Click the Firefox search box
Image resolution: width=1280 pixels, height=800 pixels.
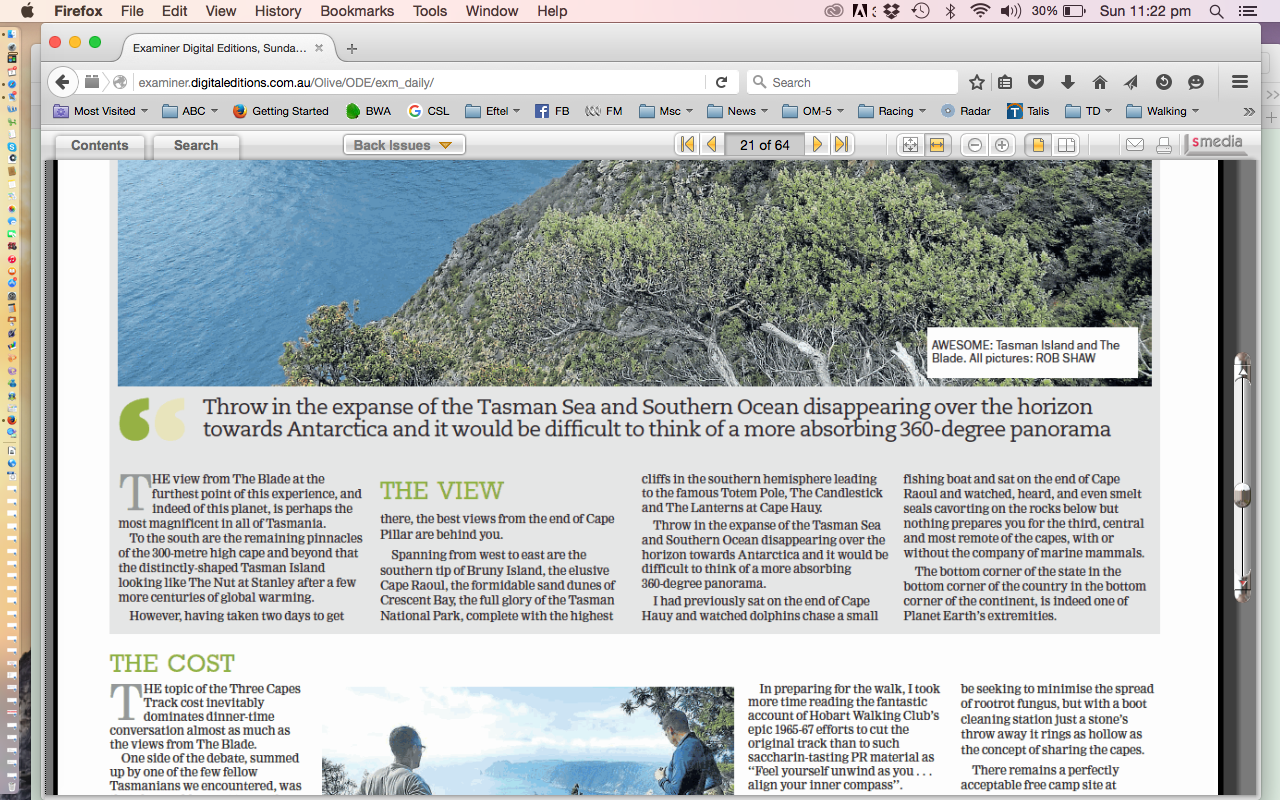853,82
